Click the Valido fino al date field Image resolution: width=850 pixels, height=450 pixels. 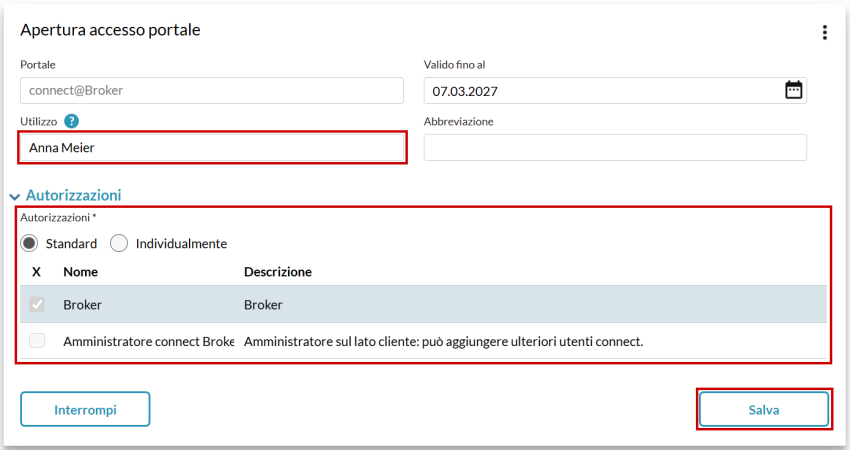click(x=615, y=91)
